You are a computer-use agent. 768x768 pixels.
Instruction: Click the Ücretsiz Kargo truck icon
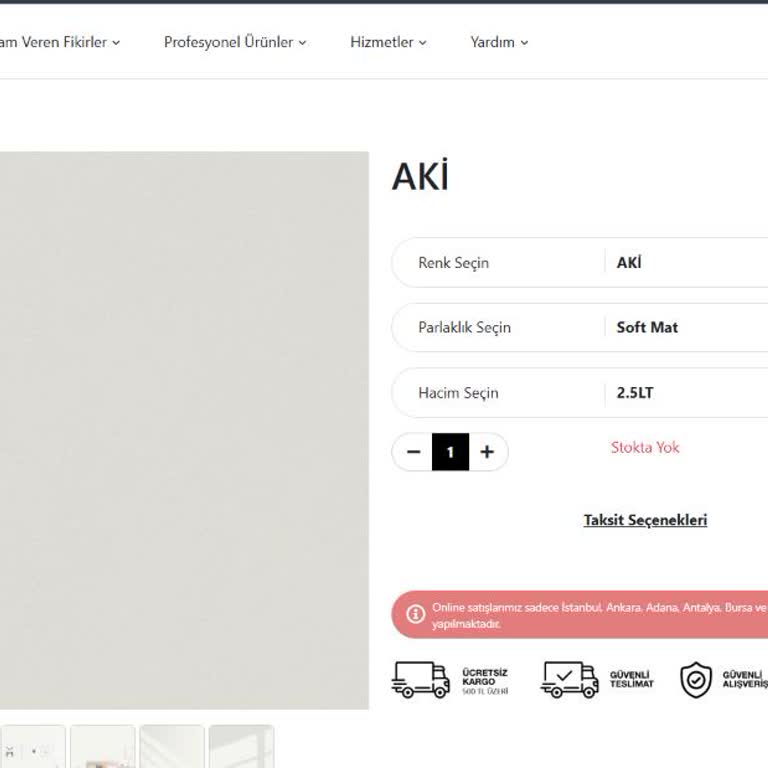point(420,679)
